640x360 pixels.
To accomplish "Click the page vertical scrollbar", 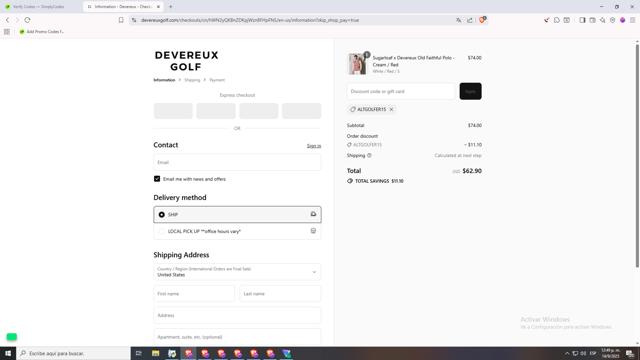I will click(637, 155).
